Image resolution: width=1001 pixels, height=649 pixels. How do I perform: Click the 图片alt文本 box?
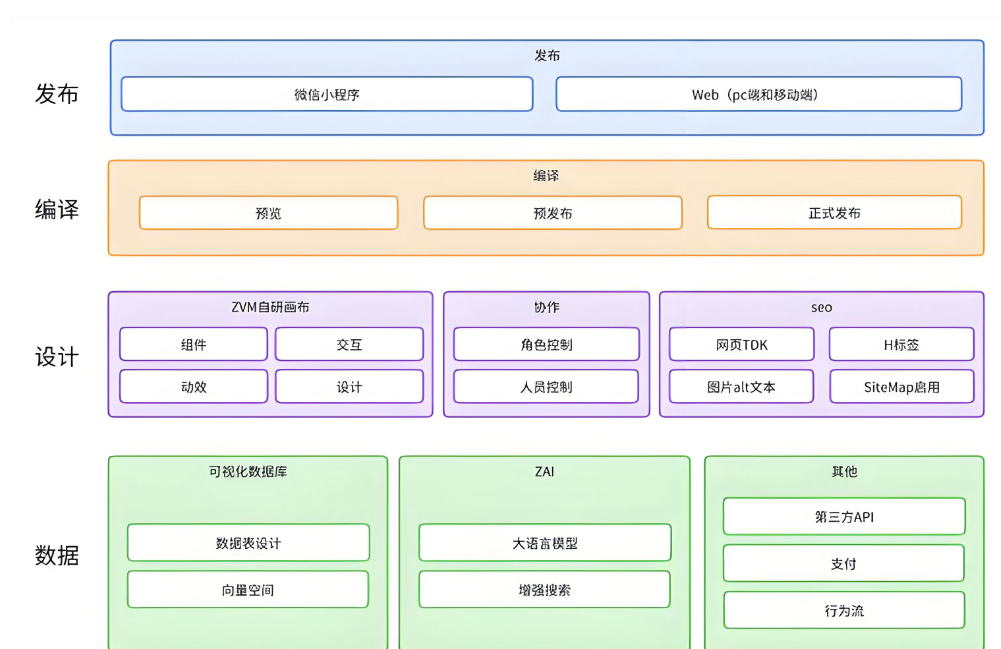pos(741,387)
